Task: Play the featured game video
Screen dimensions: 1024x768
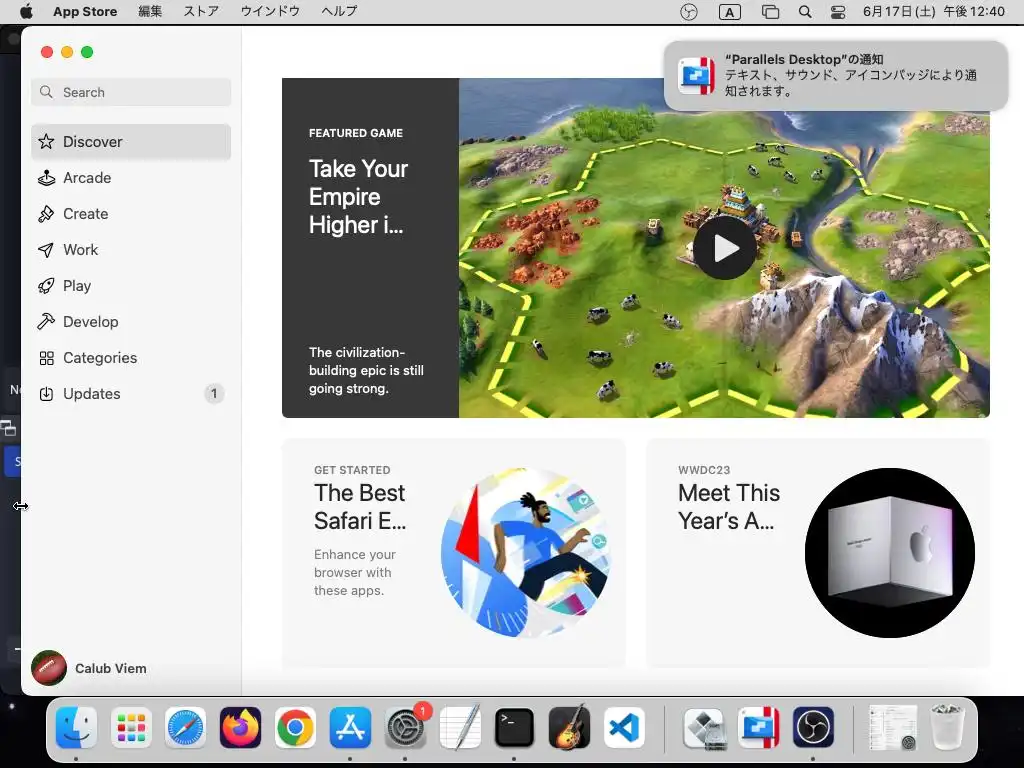Action: coord(725,248)
